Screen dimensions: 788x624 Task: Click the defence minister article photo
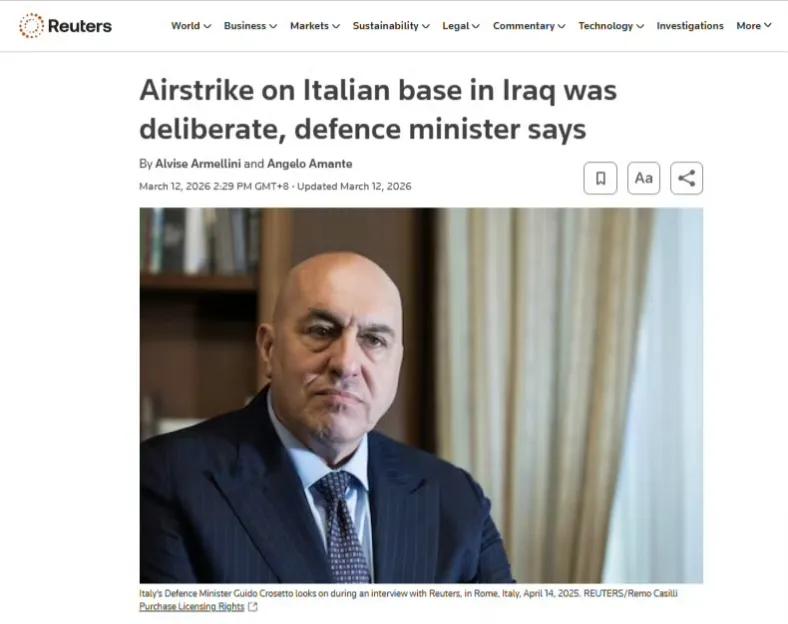[421, 395]
